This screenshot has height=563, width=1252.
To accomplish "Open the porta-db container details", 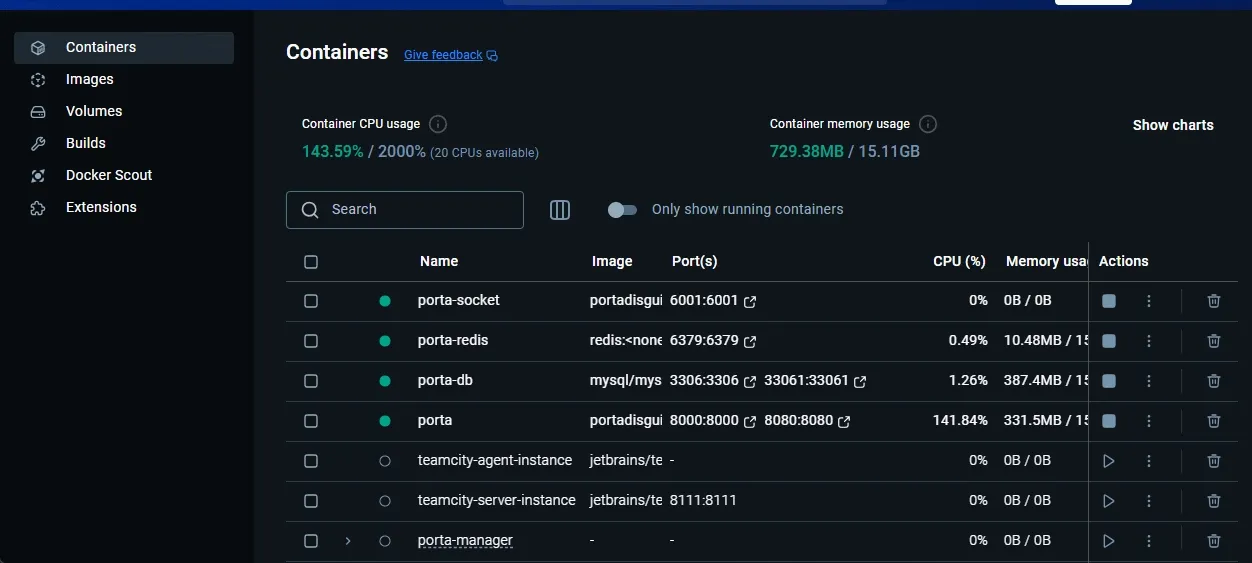I will coord(445,380).
